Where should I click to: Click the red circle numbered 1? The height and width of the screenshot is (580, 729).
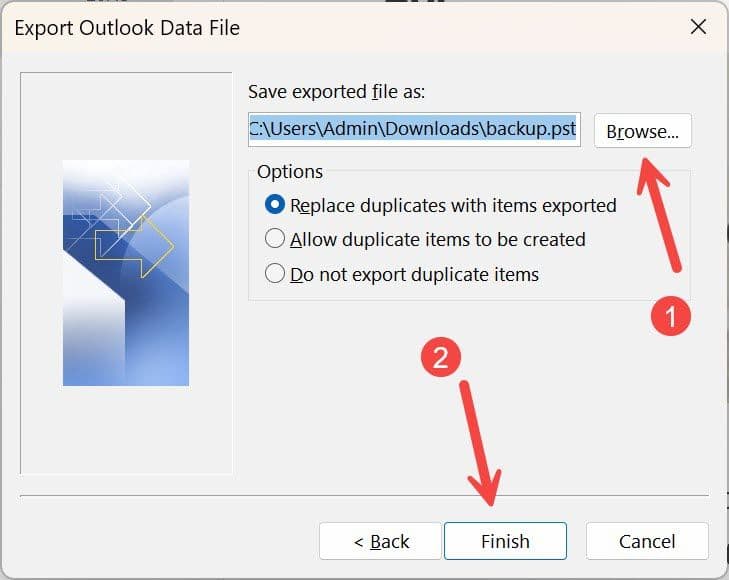click(x=671, y=316)
